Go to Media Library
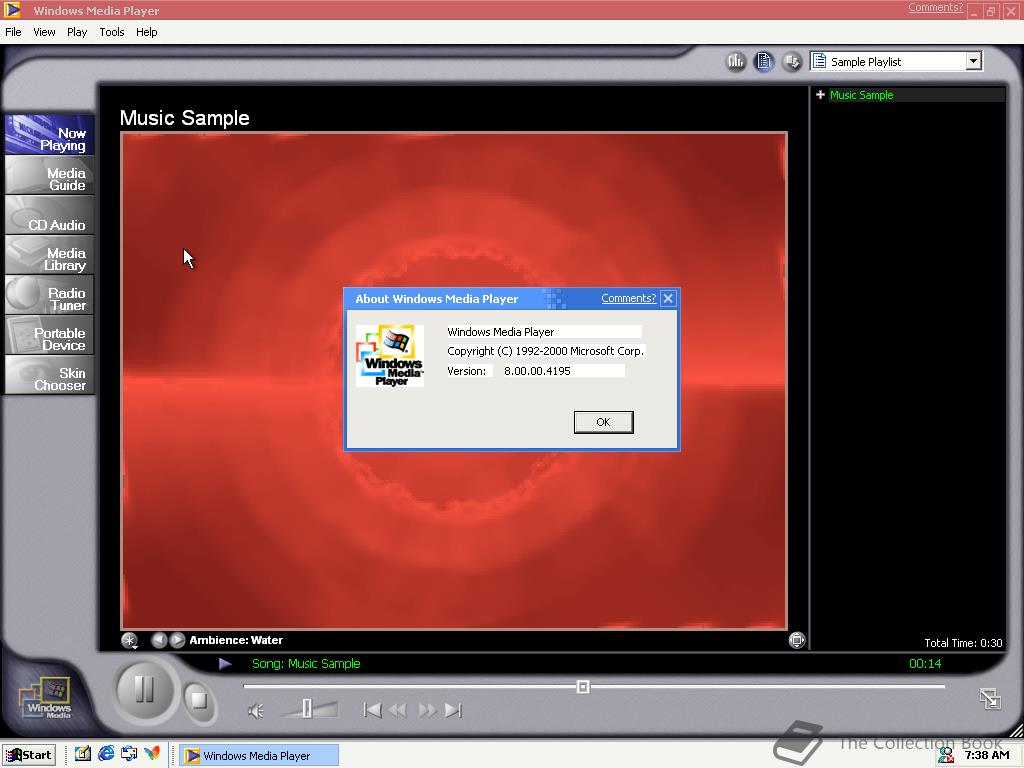1024x768 pixels. pos(50,255)
